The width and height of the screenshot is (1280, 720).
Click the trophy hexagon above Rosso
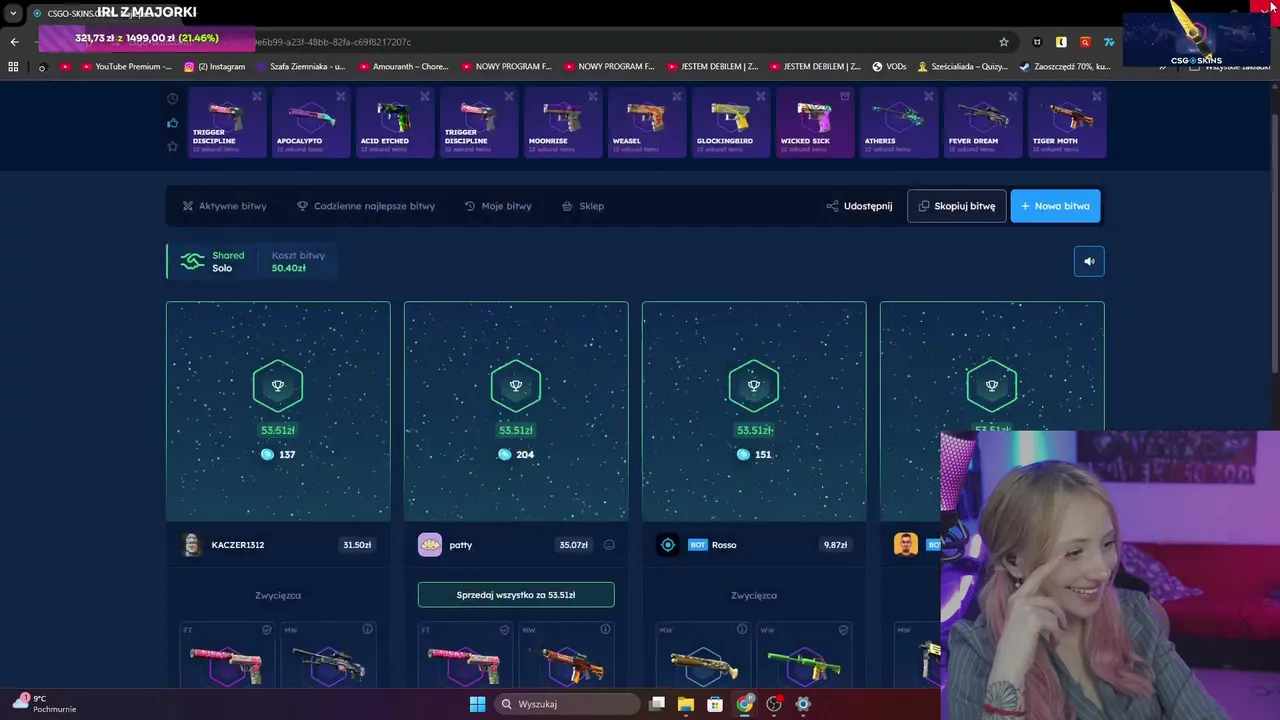pos(754,386)
